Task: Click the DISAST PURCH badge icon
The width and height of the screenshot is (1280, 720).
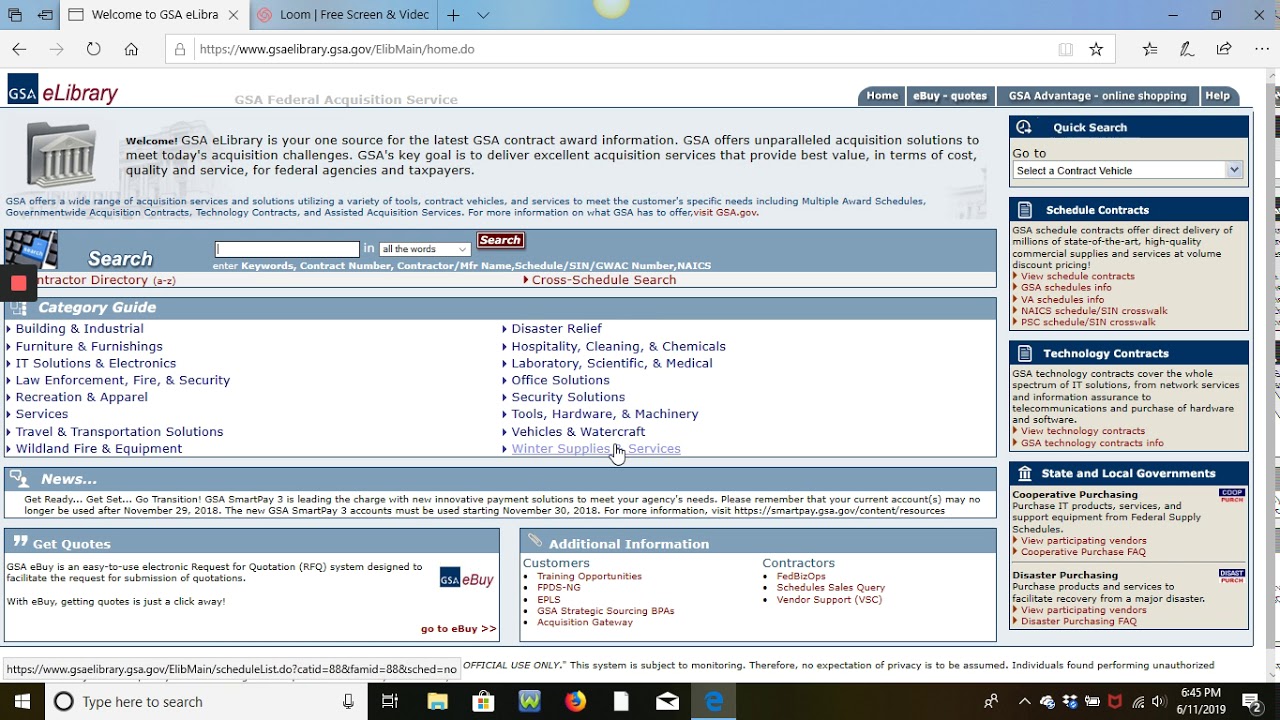Action: pos(1232,576)
